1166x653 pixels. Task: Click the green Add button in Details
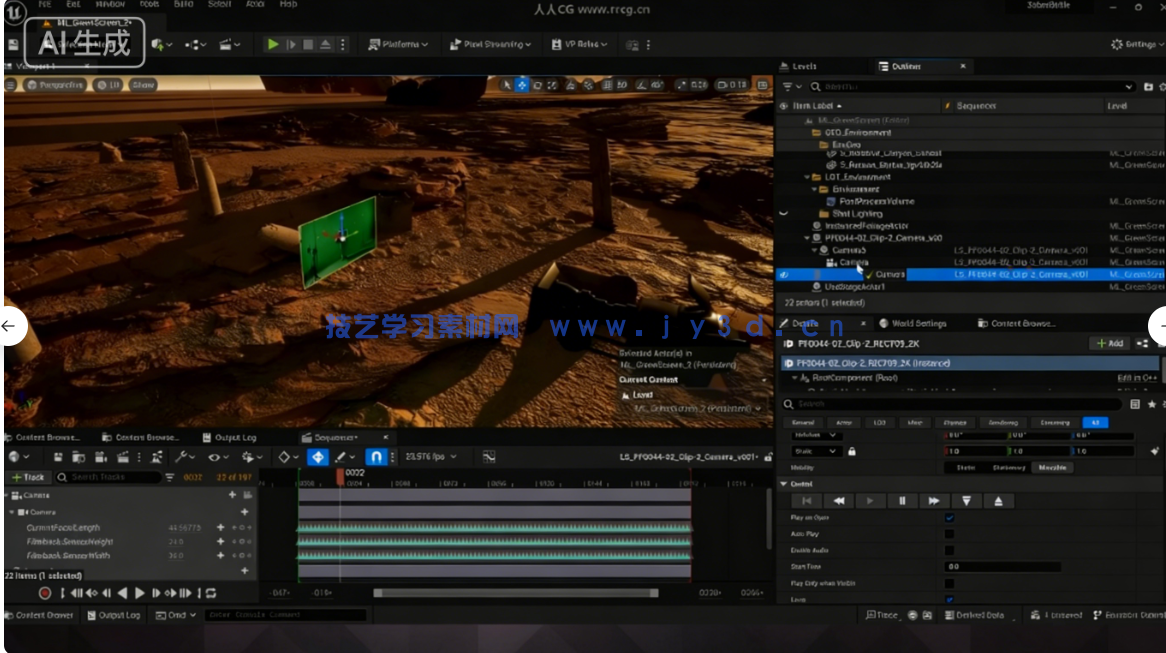1109,343
